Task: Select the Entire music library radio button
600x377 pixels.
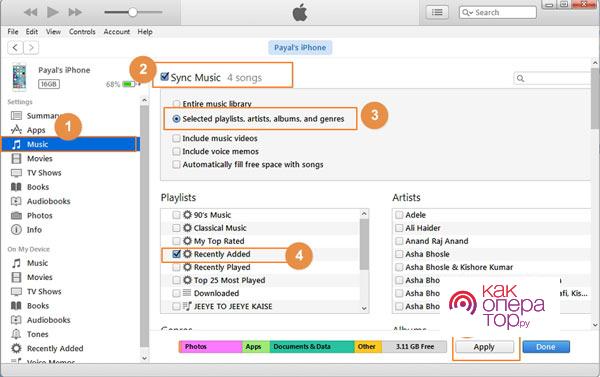Action: coord(176,104)
